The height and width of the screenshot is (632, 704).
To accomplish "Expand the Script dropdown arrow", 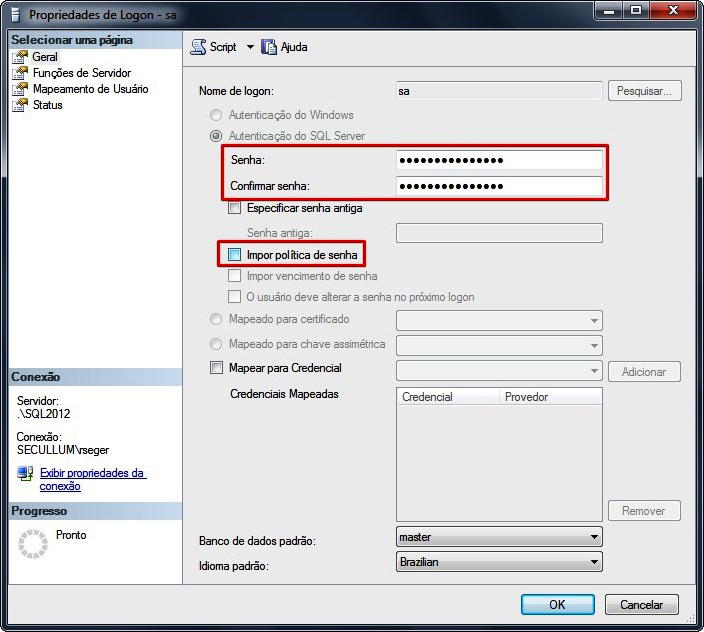I will [250, 47].
